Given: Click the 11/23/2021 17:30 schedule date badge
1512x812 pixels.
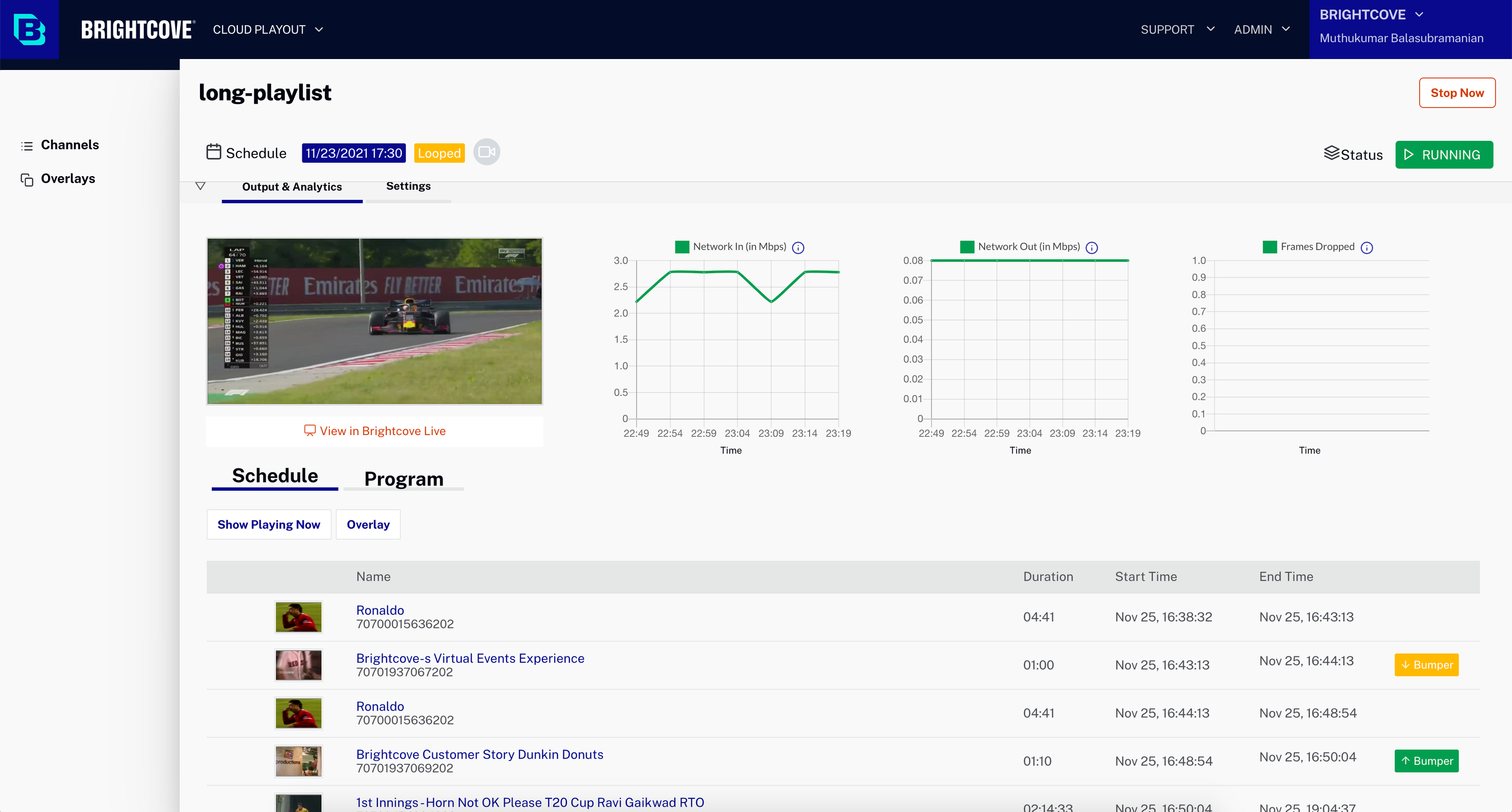Looking at the screenshot, I should click(x=353, y=153).
